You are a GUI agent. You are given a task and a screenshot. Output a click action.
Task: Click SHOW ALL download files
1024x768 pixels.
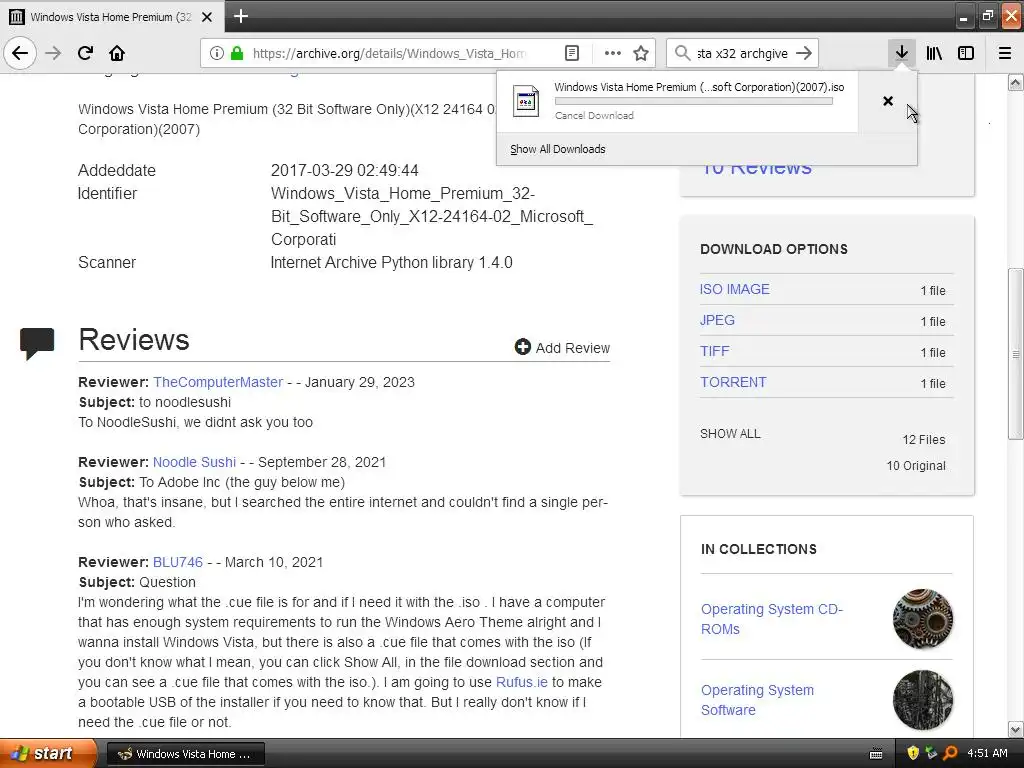point(730,434)
